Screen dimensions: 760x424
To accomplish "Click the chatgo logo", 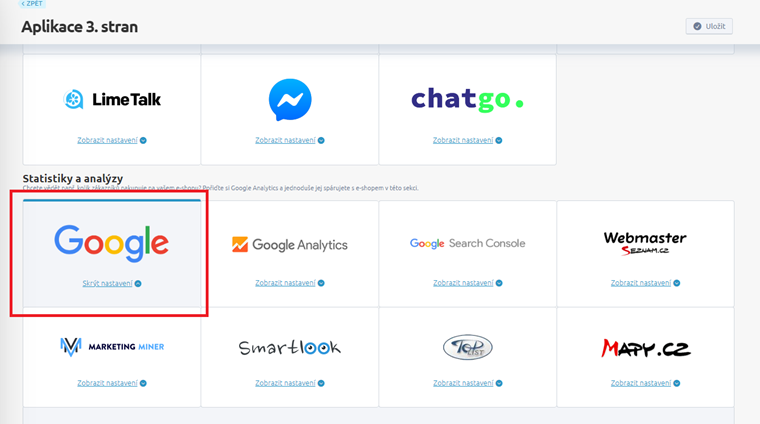I will click(x=467, y=99).
